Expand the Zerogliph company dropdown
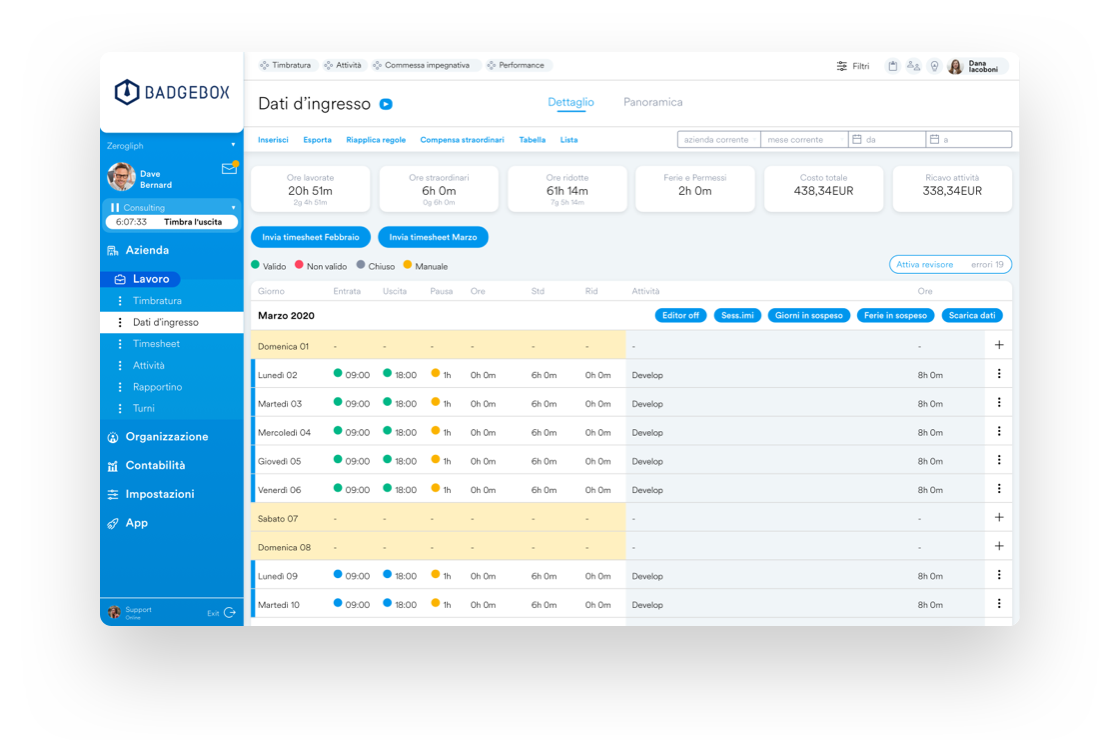Viewport: 1120px width, 740px height. [x=233, y=145]
